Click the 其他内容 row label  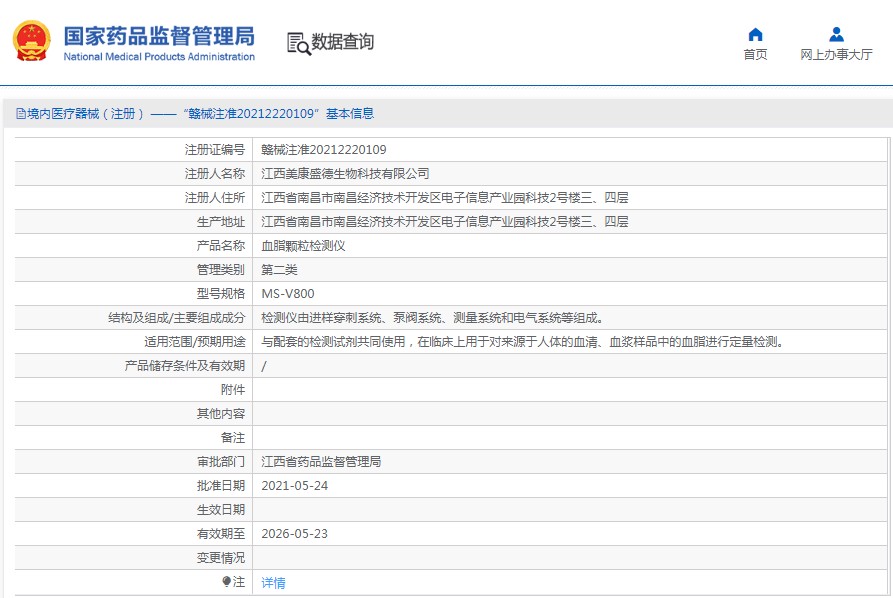click(221, 413)
